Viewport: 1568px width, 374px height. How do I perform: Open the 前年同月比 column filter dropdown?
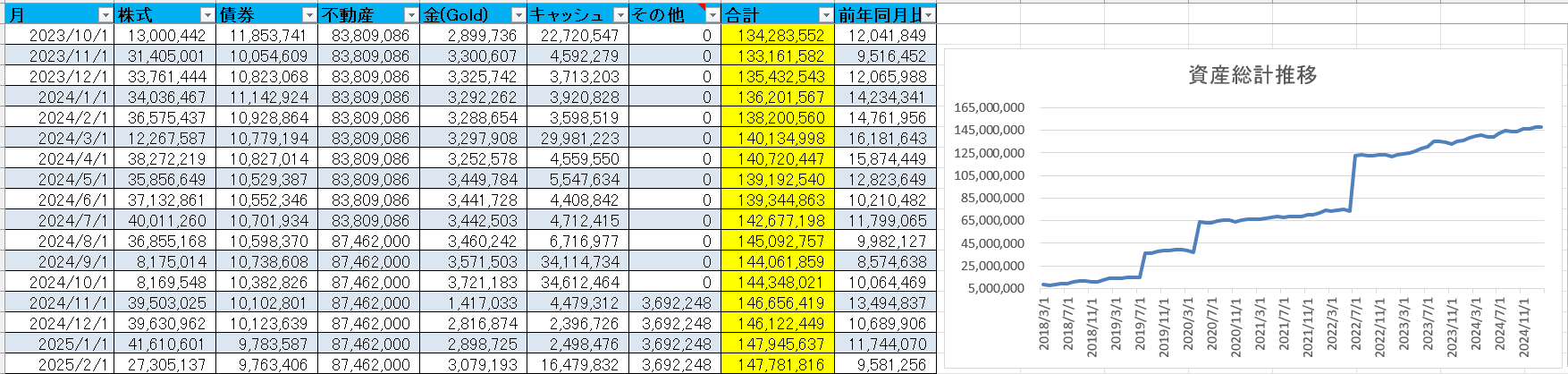click(929, 15)
